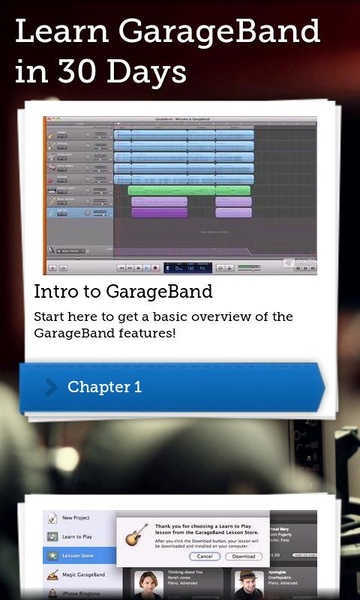Click the add track plus button
This screenshot has height=600, width=360.
click(x=53, y=268)
